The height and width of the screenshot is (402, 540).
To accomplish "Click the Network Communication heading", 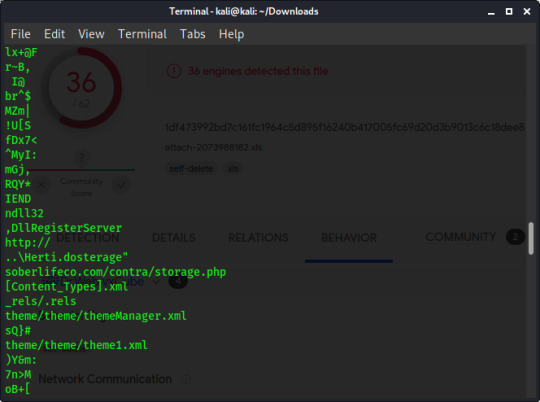I will (x=105, y=379).
